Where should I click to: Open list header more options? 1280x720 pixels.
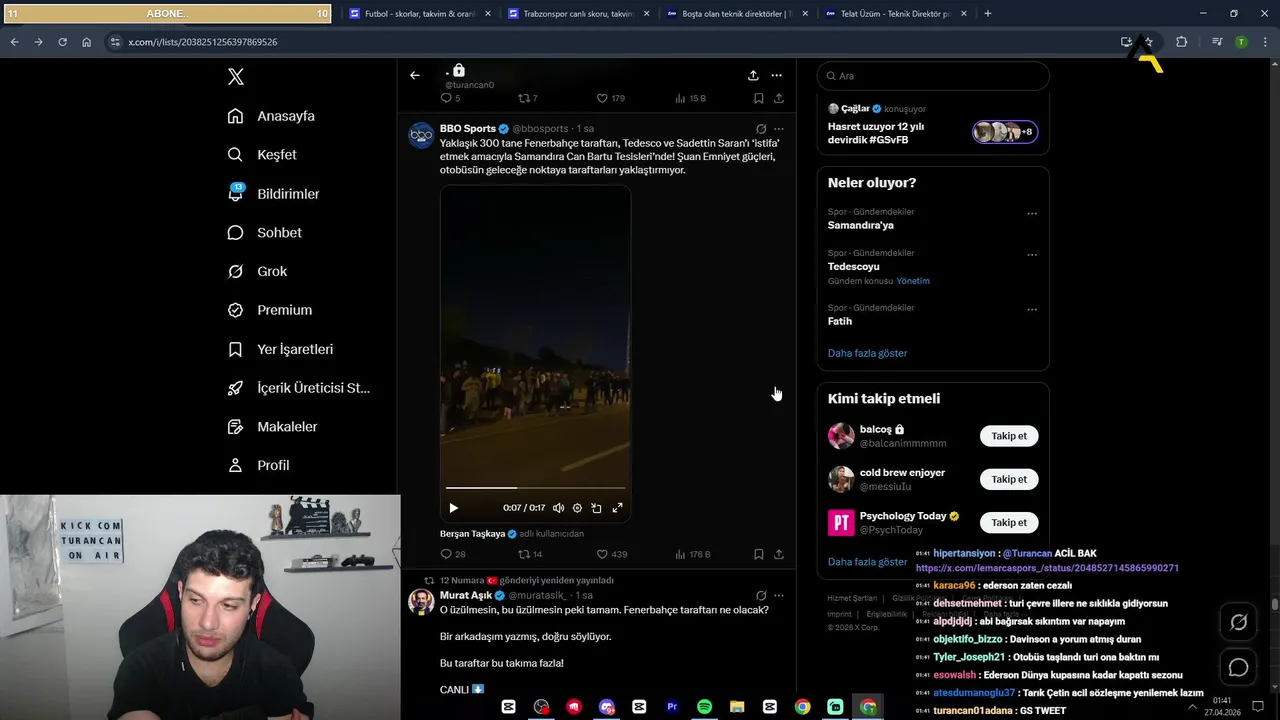point(776,75)
